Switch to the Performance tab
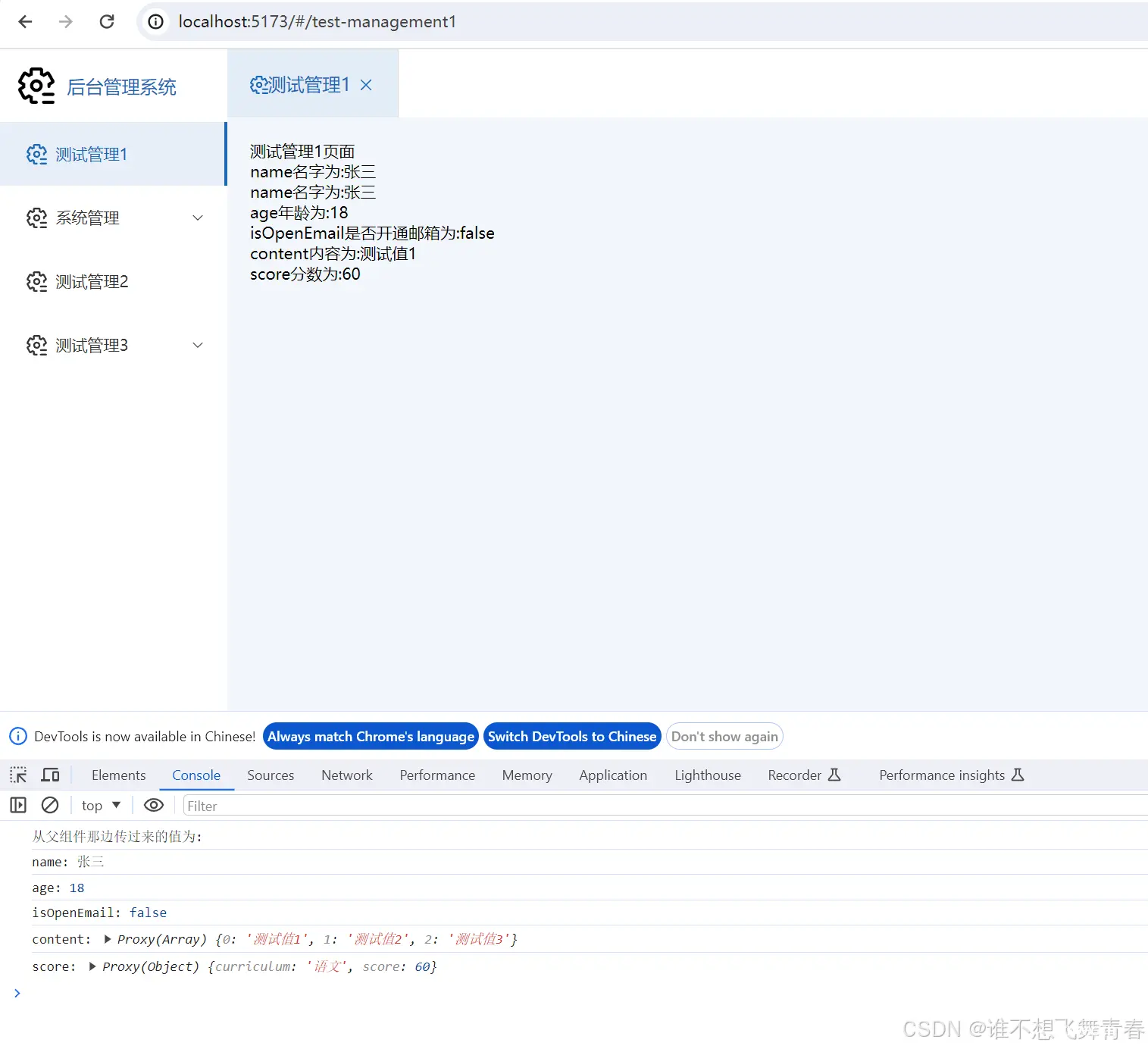 pyautogui.click(x=437, y=775)
